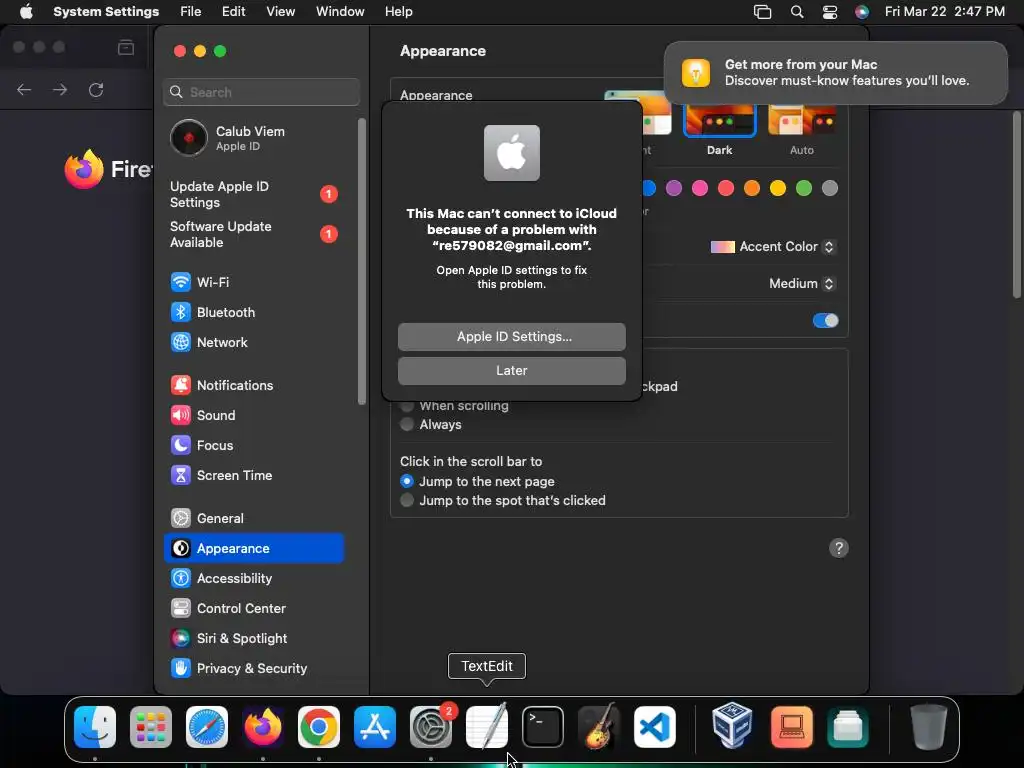Open Calub Viem Apple ID account

(x=253, y=138)
